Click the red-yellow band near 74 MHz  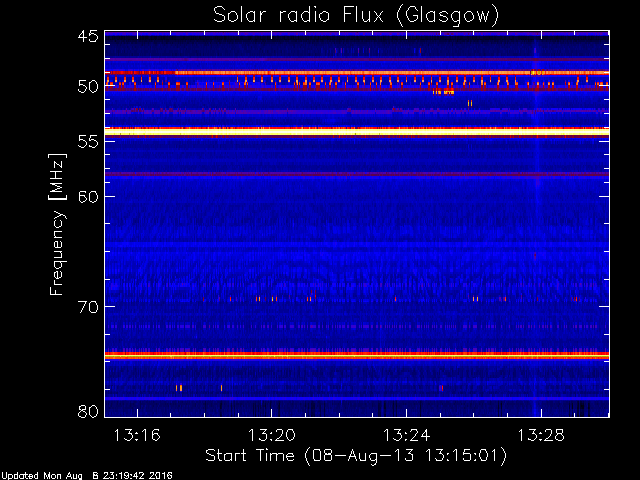click(x=357, y=356)
